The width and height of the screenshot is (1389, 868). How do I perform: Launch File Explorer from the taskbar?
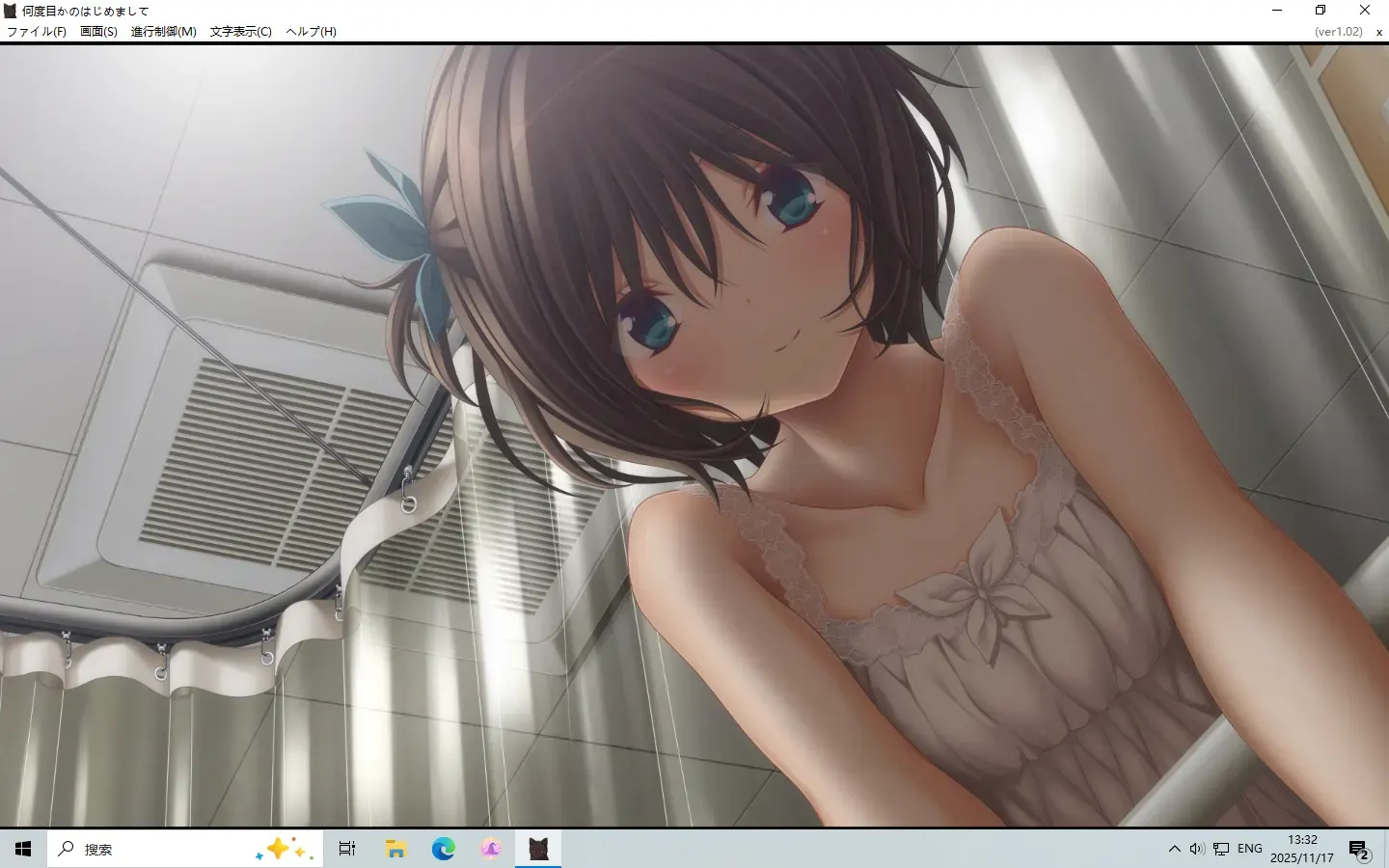tap(395, 849)
